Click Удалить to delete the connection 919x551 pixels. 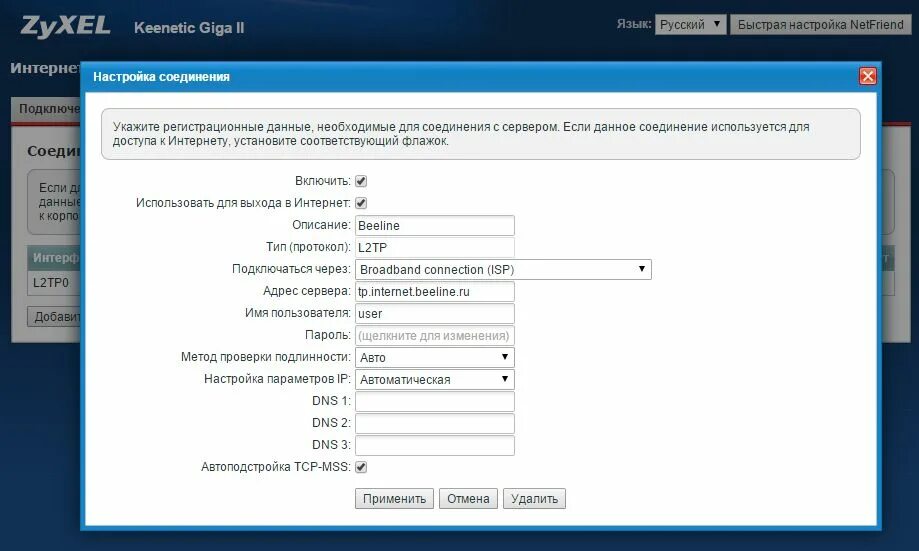[534, 499]
